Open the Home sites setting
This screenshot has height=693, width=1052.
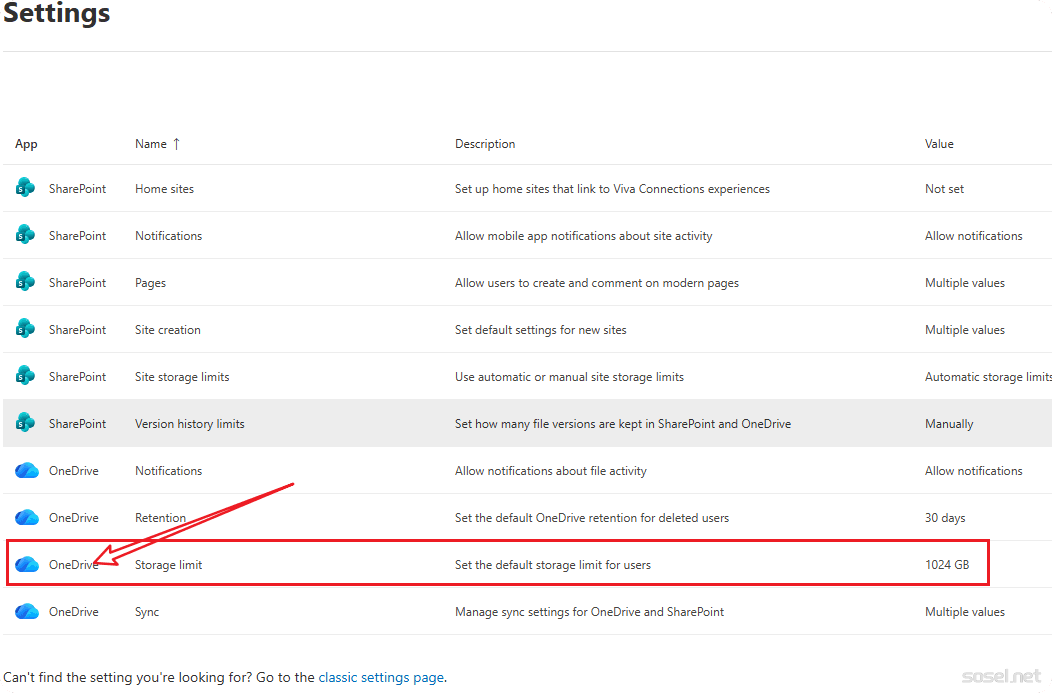coord(165,189)
